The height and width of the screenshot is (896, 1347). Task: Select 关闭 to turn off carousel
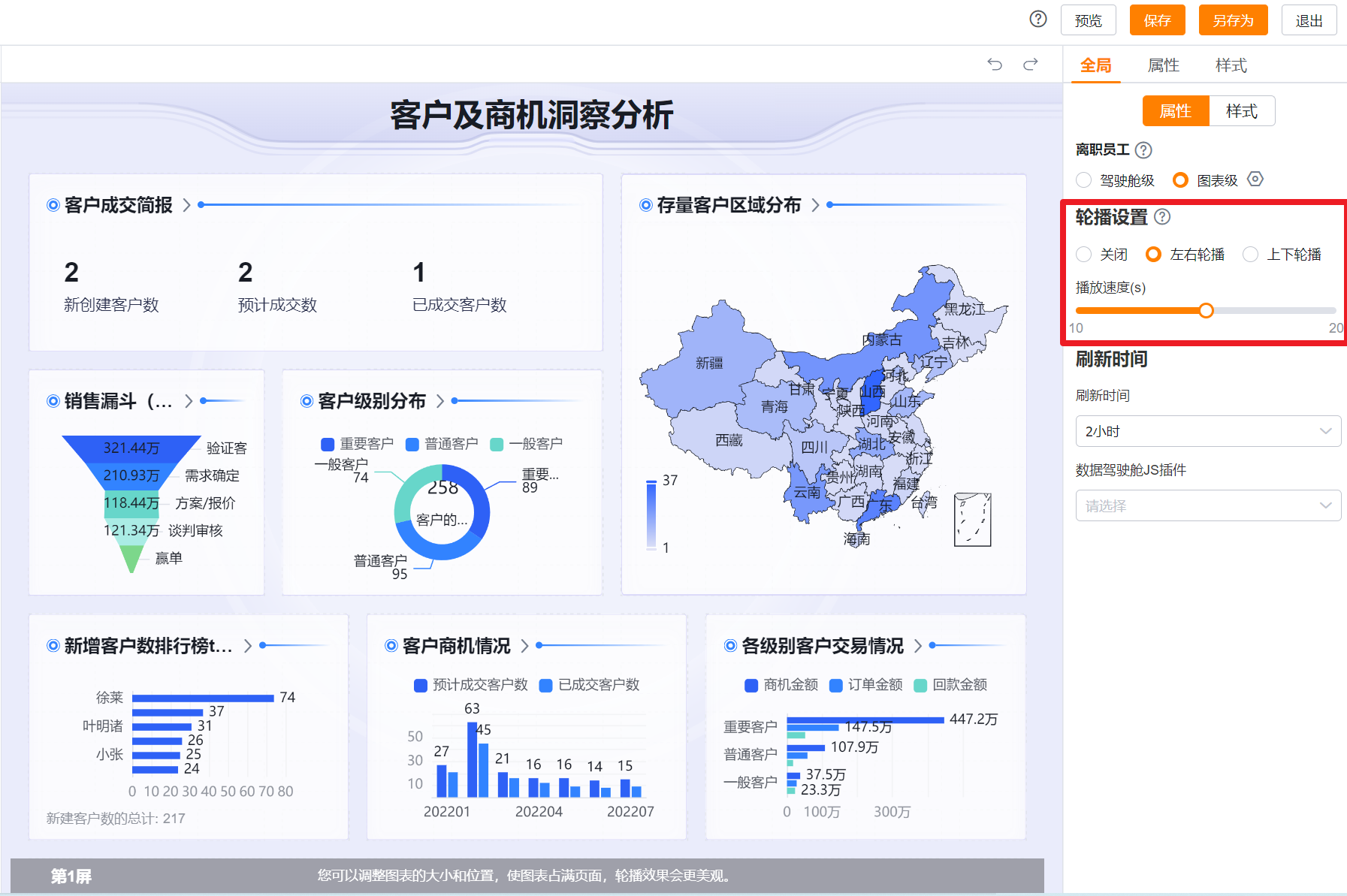pyautogui.click(x=1084, y=255)
